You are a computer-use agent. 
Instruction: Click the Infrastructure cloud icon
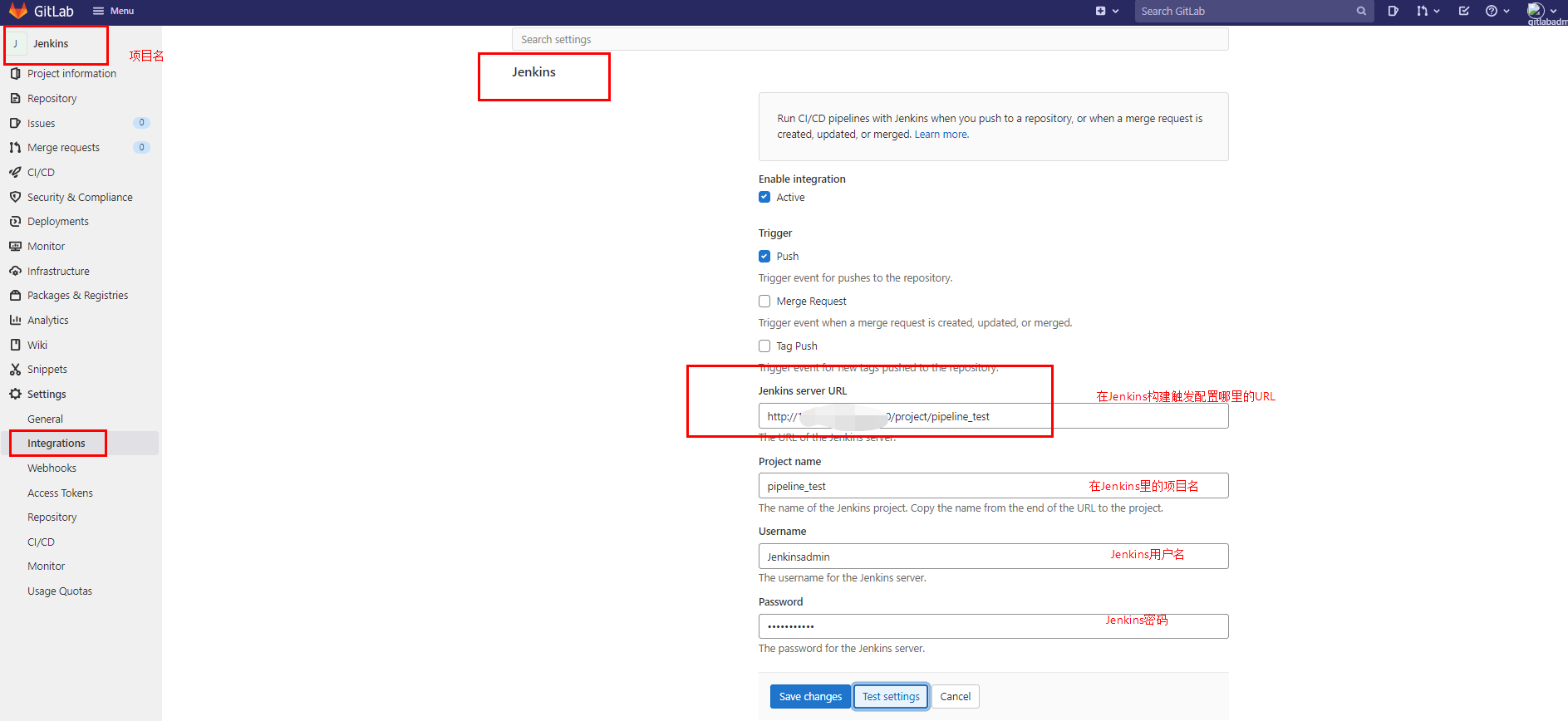15,271
